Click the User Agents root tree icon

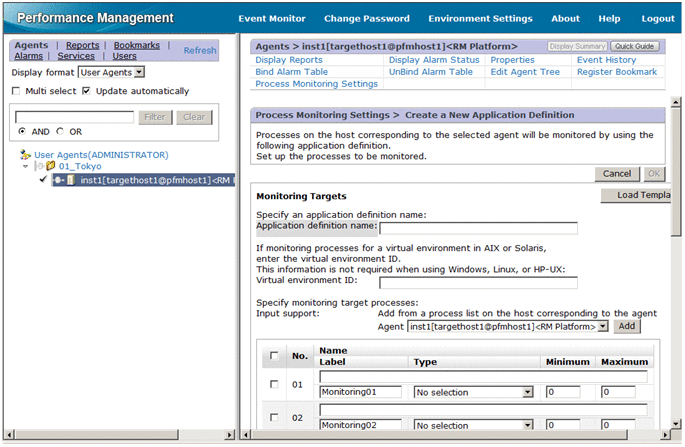25,154
